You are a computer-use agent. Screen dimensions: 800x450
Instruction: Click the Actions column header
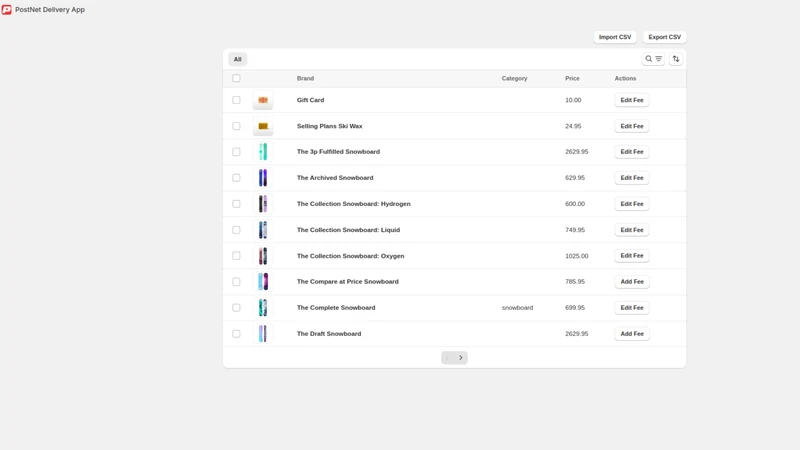[x=625, y=78]
